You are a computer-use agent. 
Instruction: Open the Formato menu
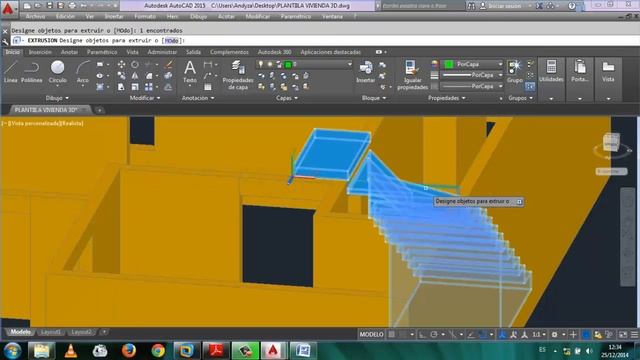pos(145,16)
